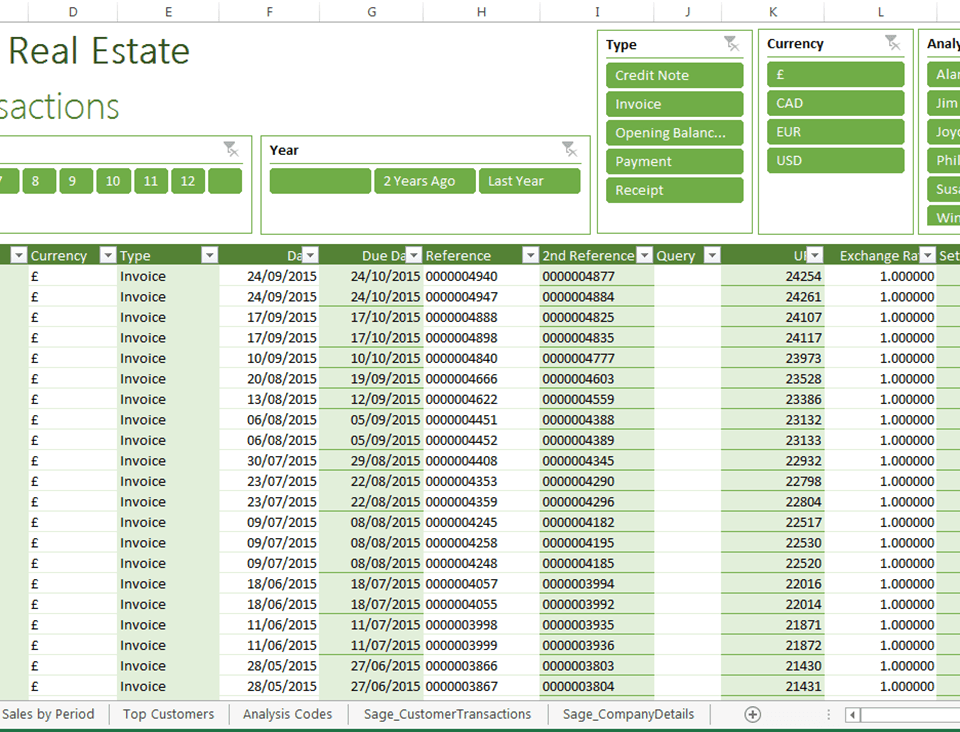Select Last Year in Year slicer

click(x=530, y=181)
